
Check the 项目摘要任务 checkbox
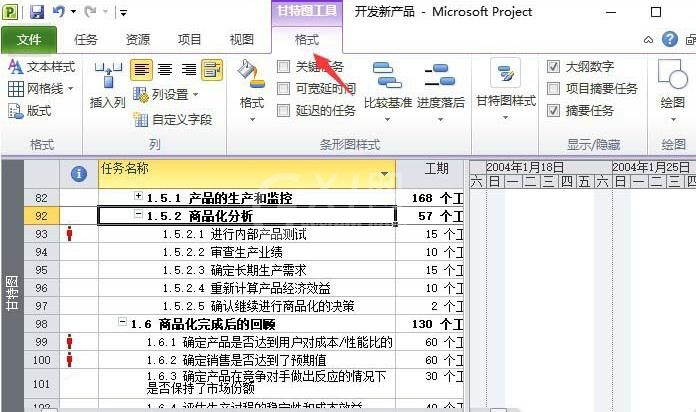553,88
